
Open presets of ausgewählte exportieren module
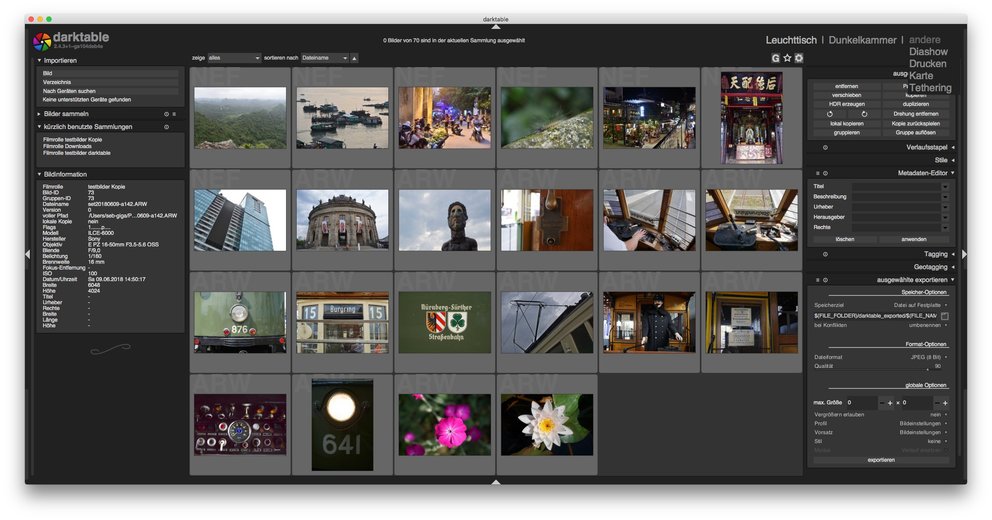(x=817, y=280)
